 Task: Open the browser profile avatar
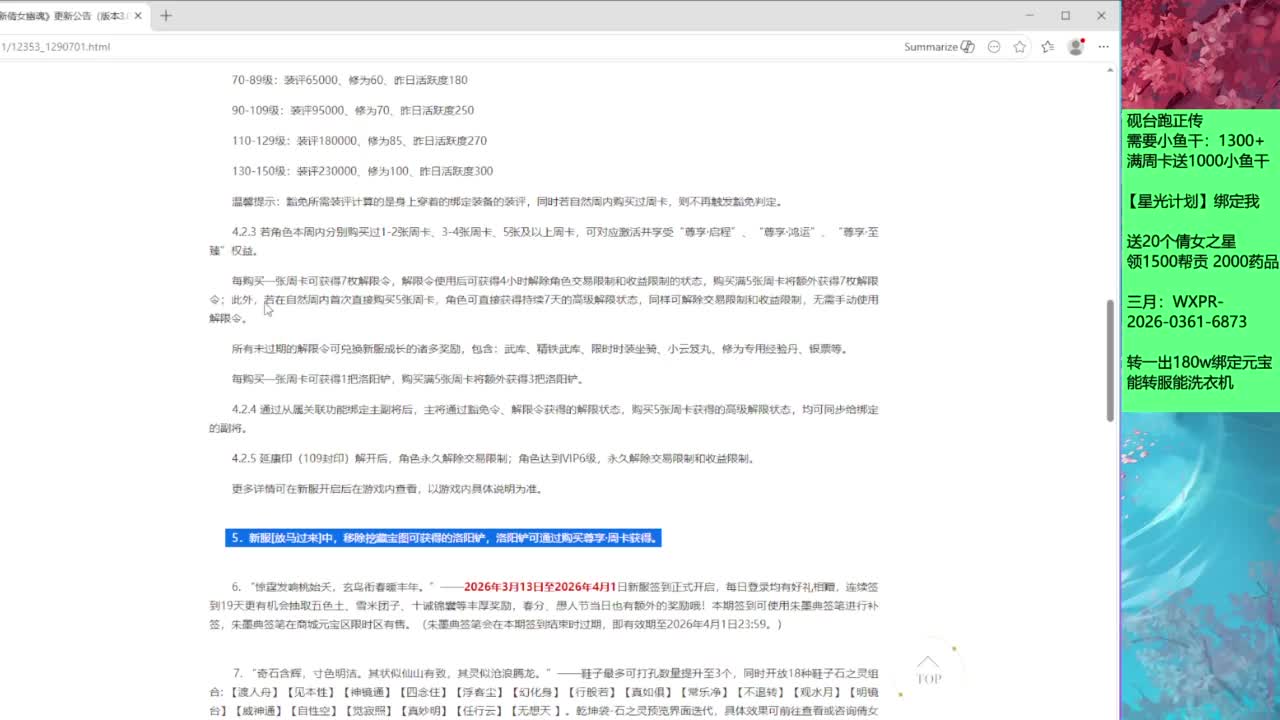point(1076,47)
